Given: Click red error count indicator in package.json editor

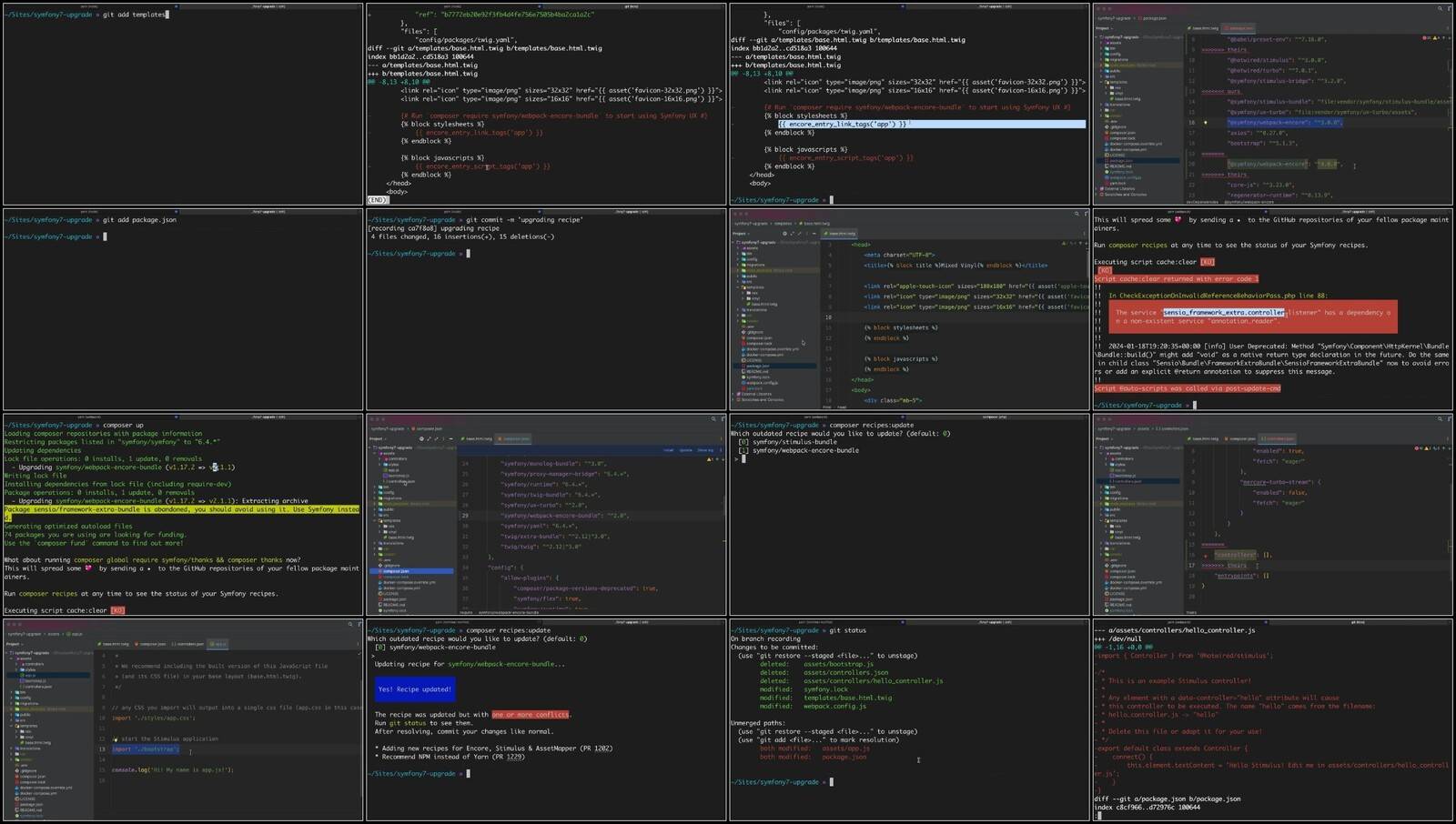Looking at the screenshot, I should 1425,38.
